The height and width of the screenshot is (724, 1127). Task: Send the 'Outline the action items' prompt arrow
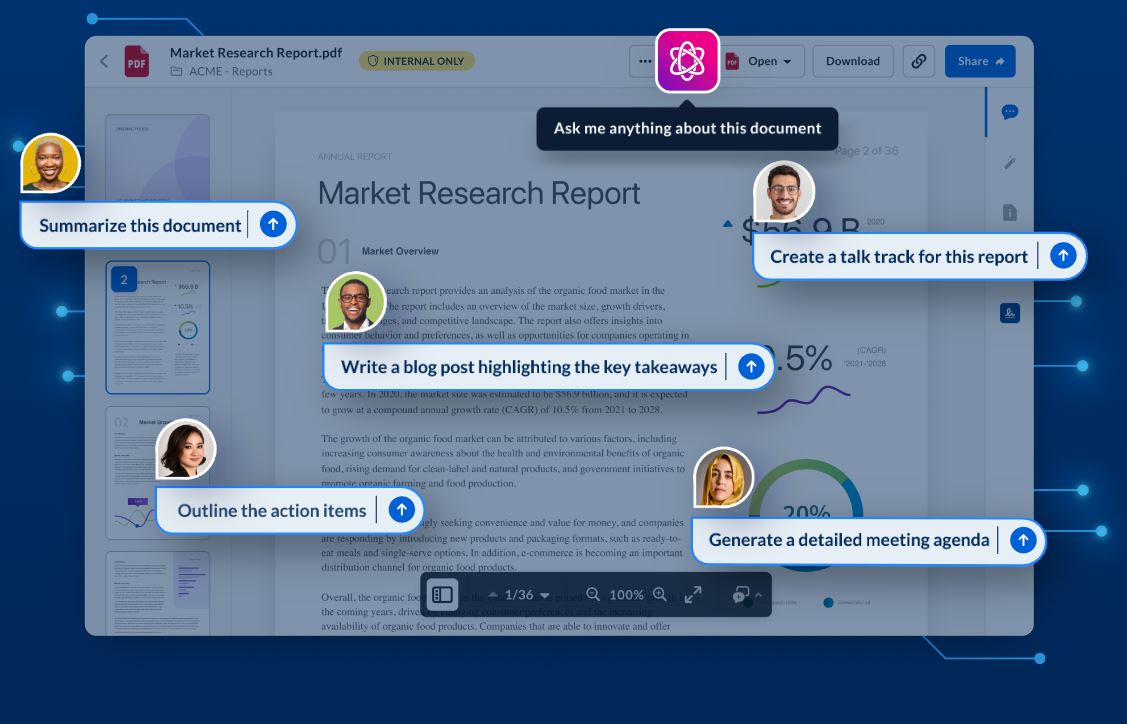(x=402, y=510)
